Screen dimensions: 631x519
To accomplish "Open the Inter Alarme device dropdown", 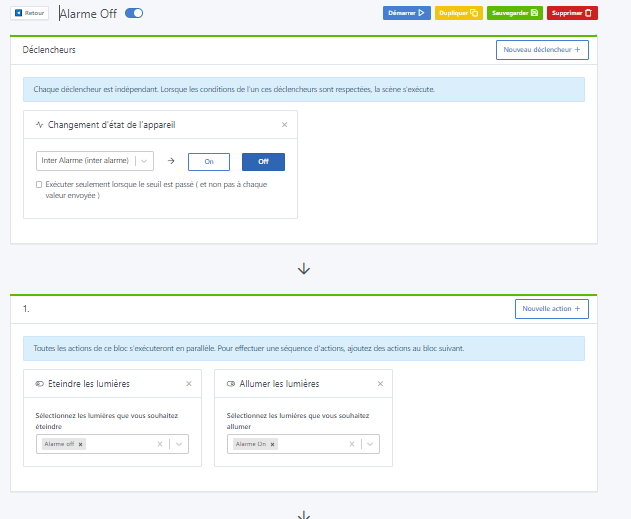I will (94, 161).
